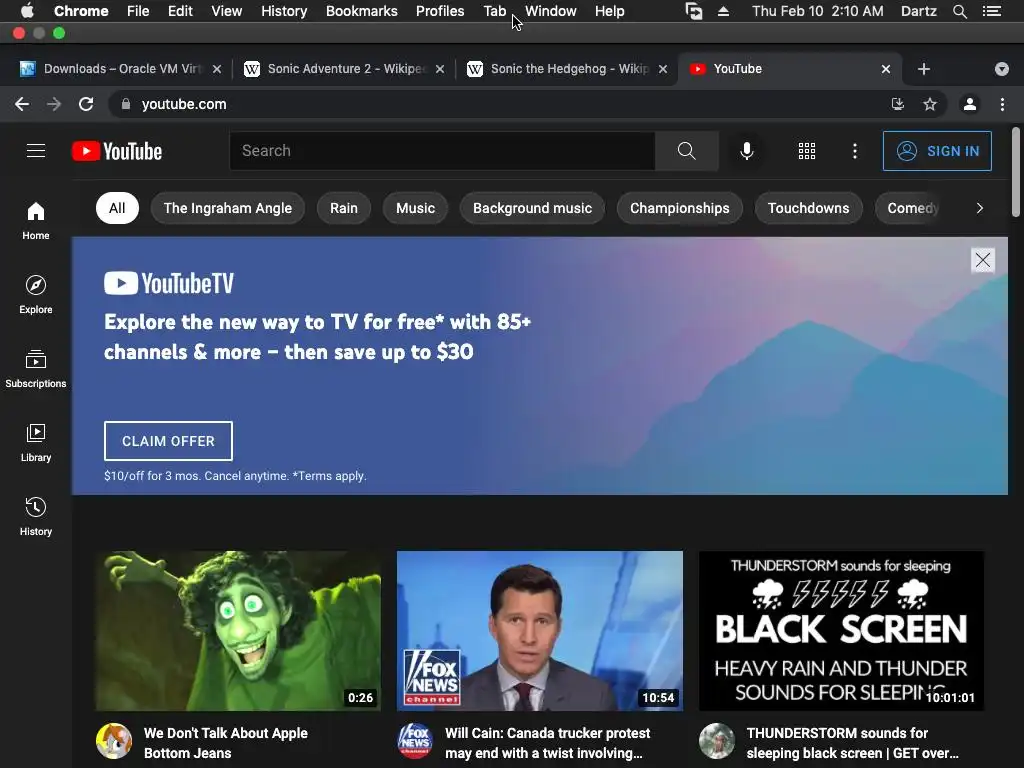Click the CLAIM OFFER button
The width and height of the screenshot is (1024, 768).
click(168, 441)
